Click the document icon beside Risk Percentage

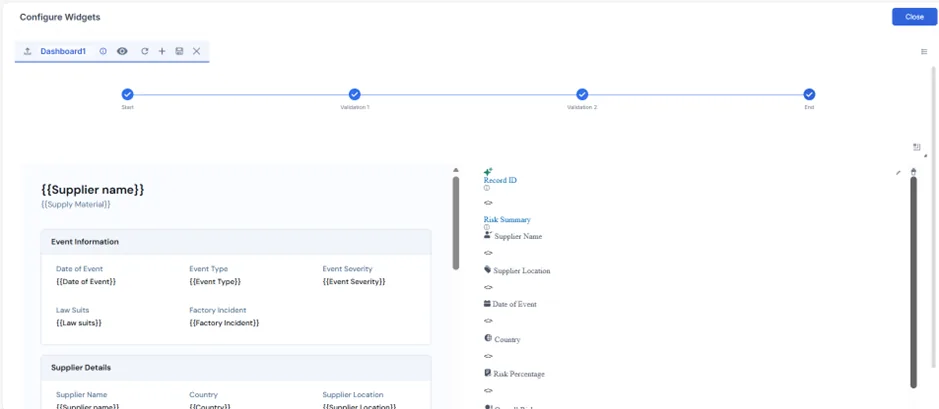[487, 373]
